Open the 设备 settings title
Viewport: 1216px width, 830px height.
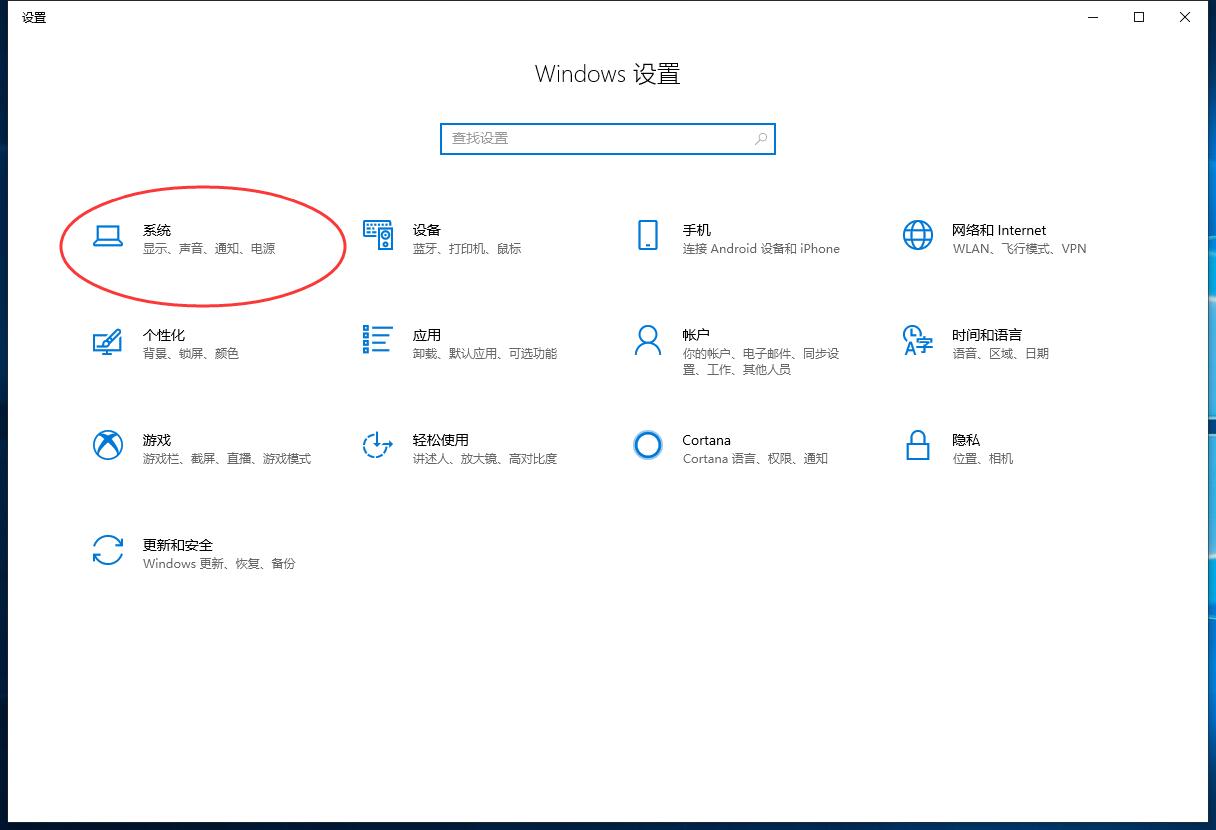[427, 230]
